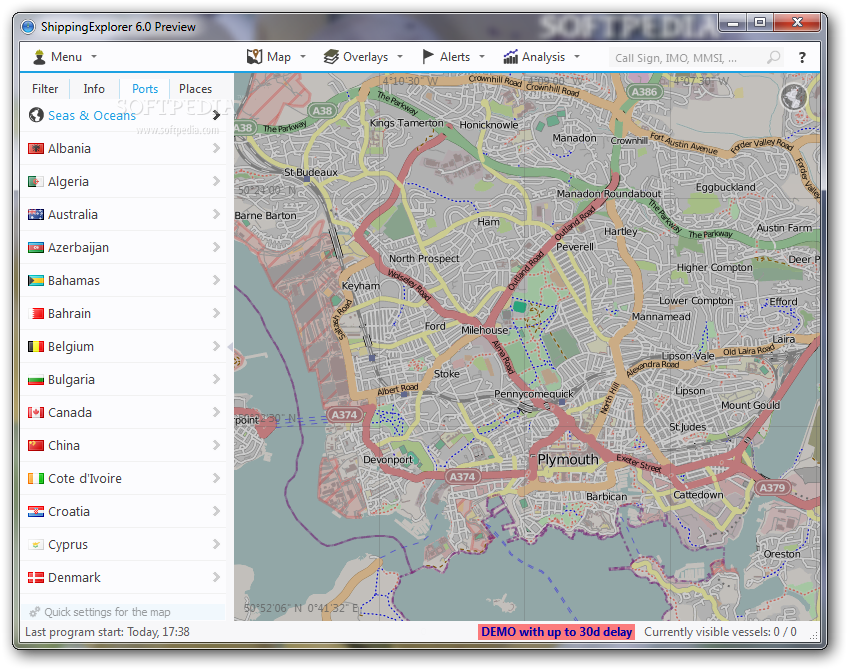Click the Overlays layers icon
Screen dimensions: 848x670
(x=331, y=57)
